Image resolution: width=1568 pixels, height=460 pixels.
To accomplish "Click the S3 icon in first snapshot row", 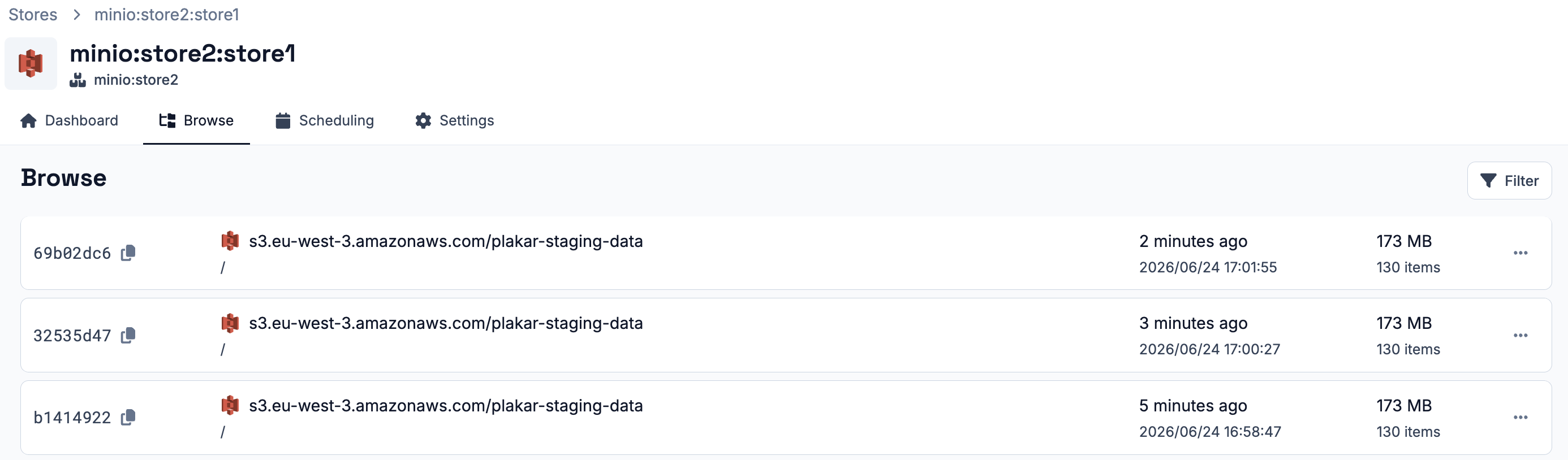I will (230, 241).
